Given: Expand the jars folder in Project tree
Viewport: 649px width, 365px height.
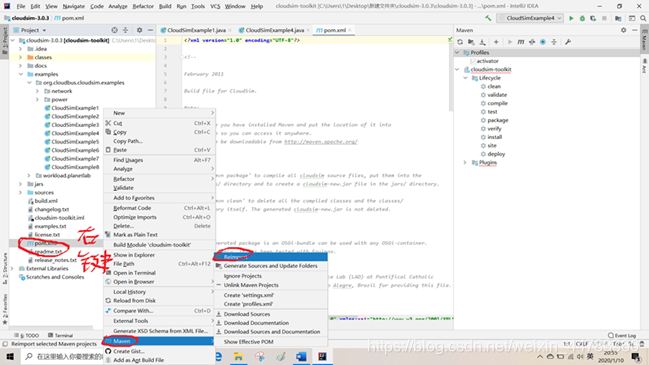Looking at the screenshot, I should (x=20, y=184).
